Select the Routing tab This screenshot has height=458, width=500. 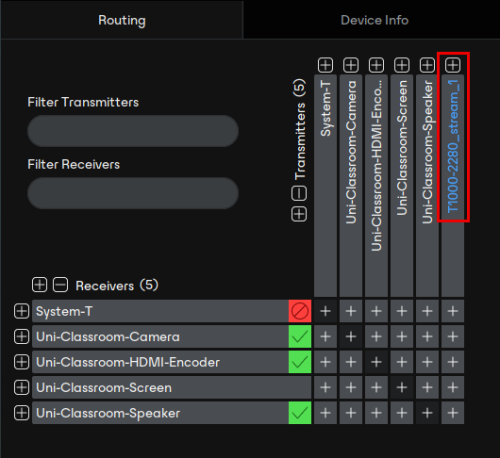tap(122, 20)
